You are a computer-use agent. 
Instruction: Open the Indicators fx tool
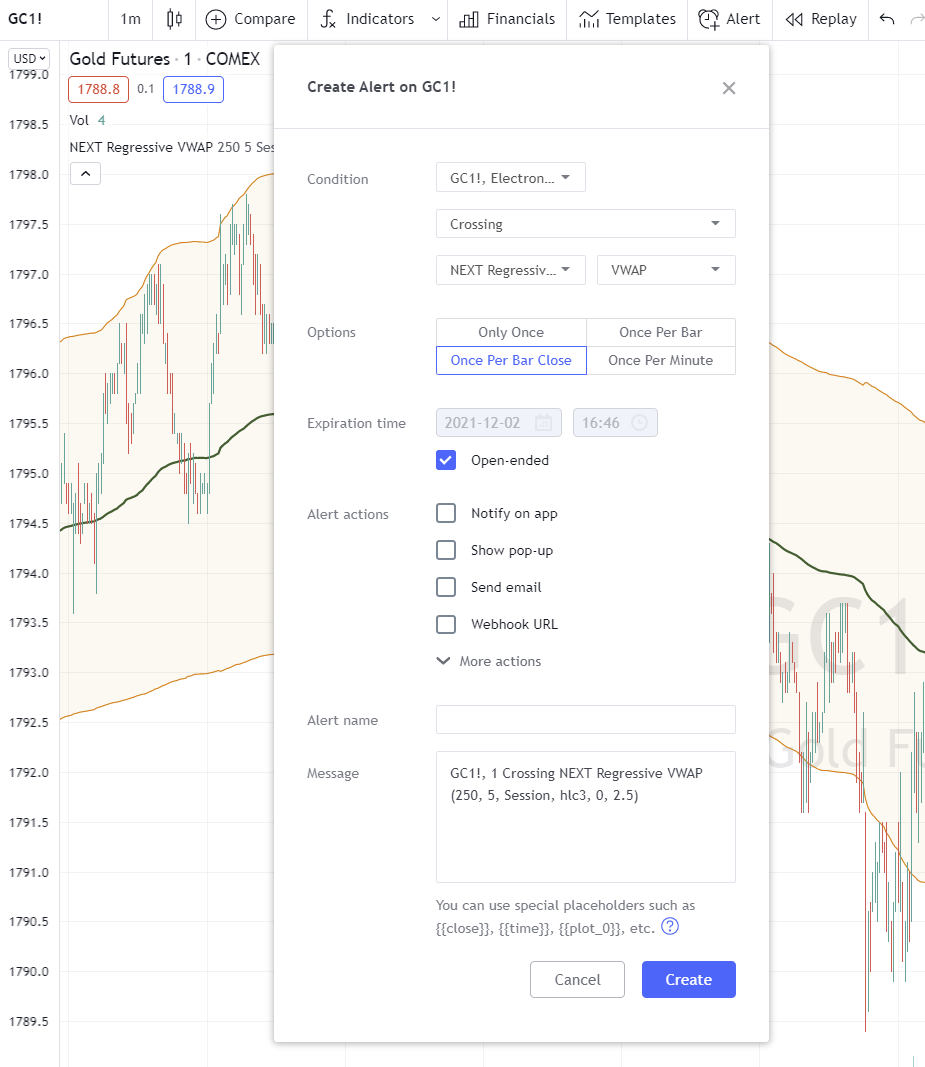329,19
